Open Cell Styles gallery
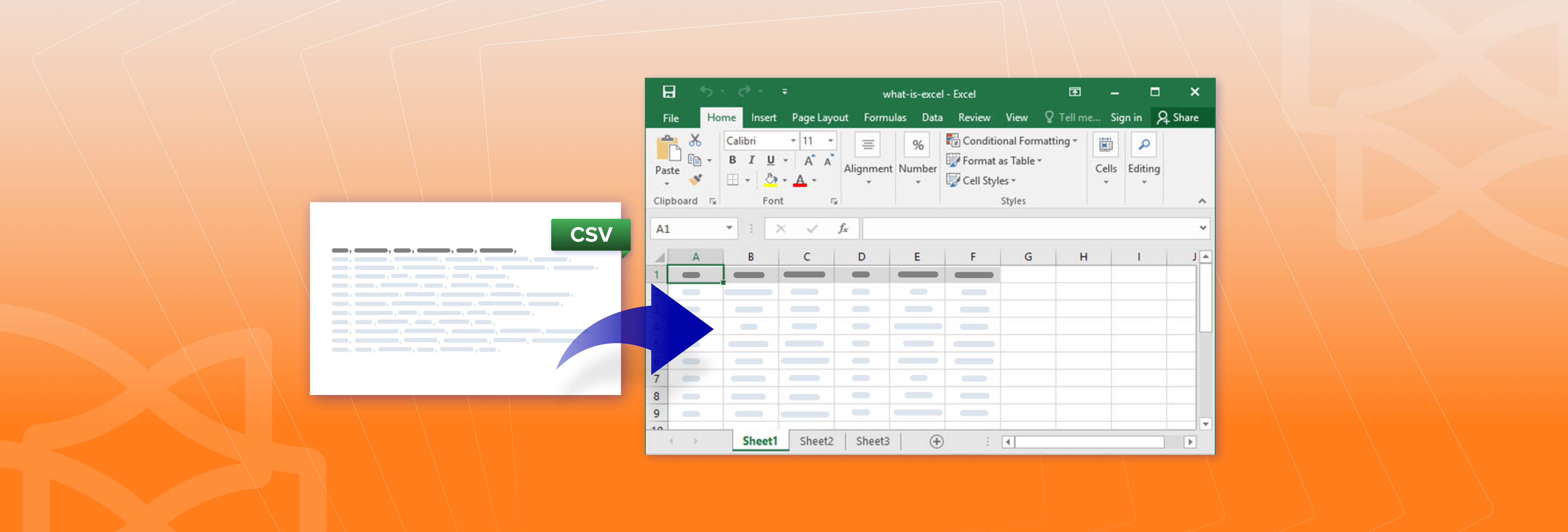1568x532 pixels. point(980,180)
